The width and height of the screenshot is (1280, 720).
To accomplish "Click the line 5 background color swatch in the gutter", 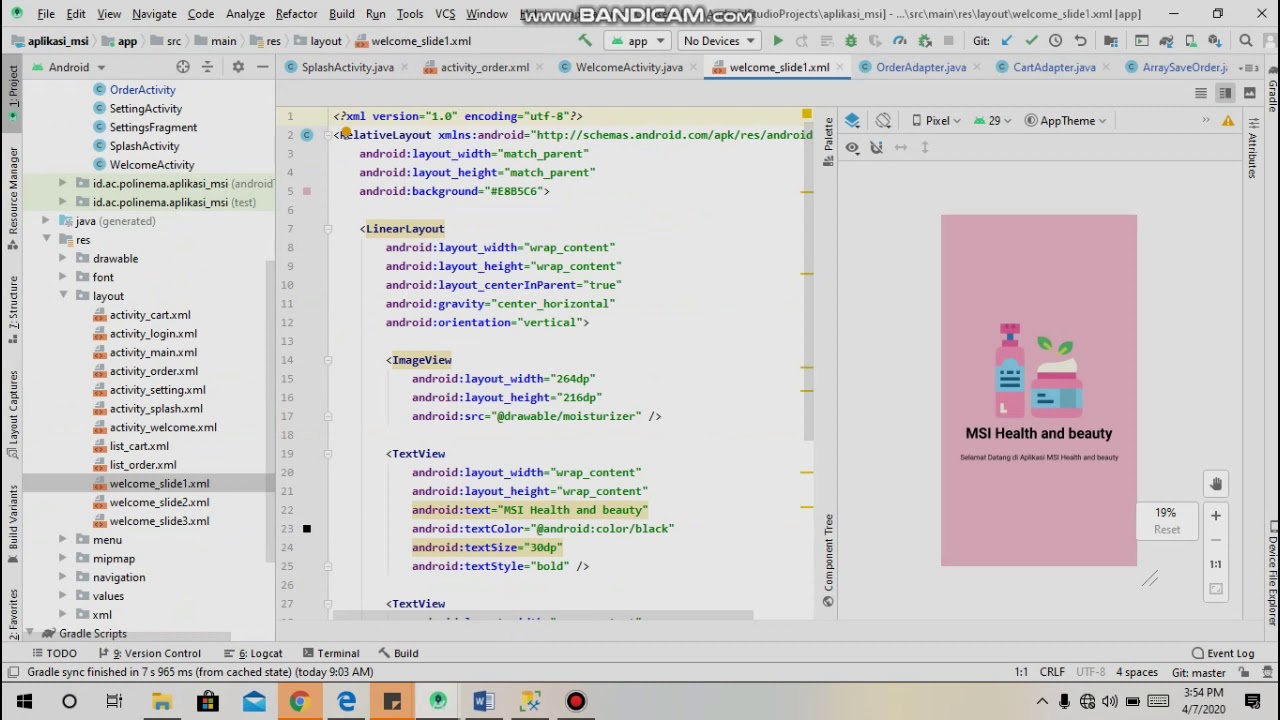I will pyautogui.click(x=307, y=191).
